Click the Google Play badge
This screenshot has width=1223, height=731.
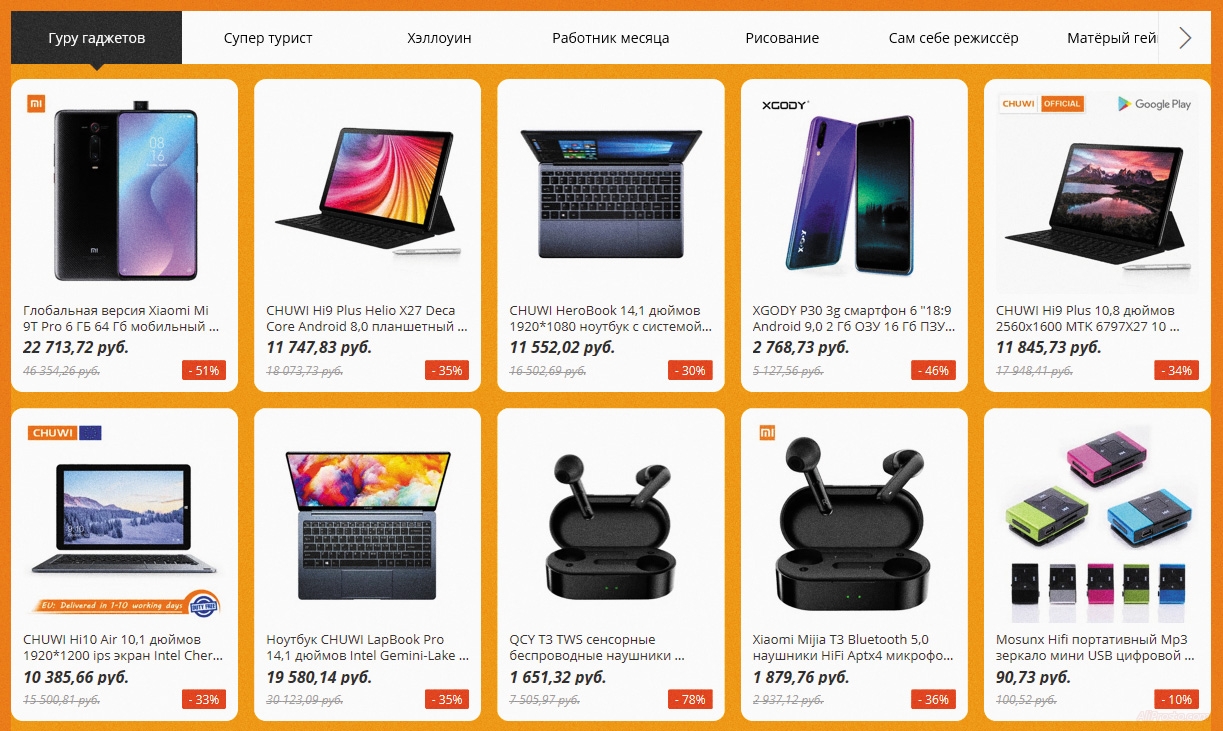point(1154,104)
